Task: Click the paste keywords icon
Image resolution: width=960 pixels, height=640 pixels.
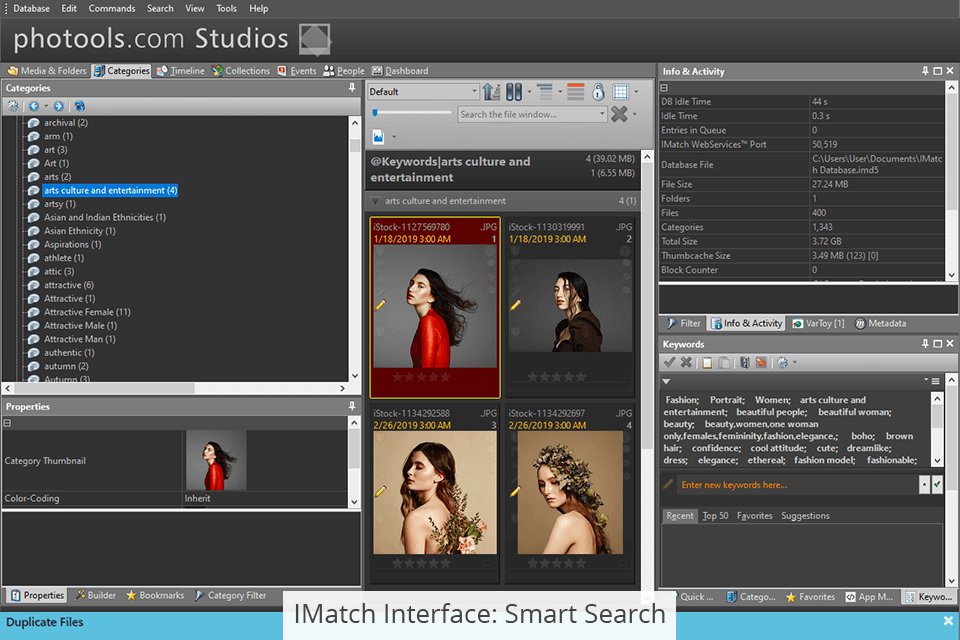Action: pyautogui.click(x=724, y=363)
